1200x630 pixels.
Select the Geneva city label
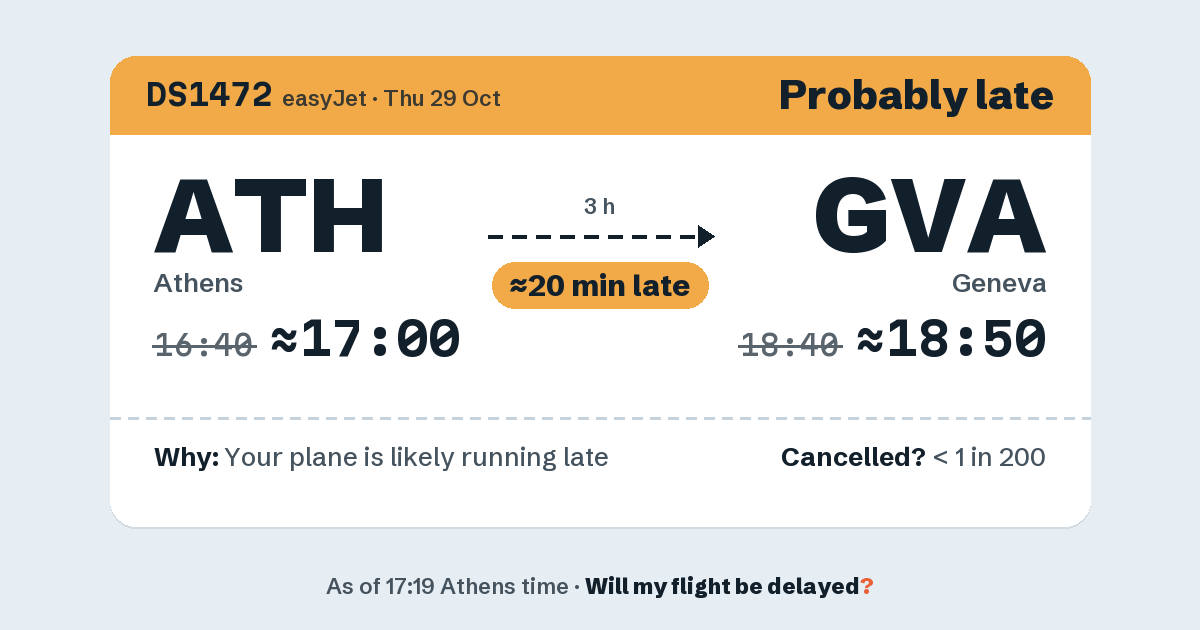[x=999, y=283]
